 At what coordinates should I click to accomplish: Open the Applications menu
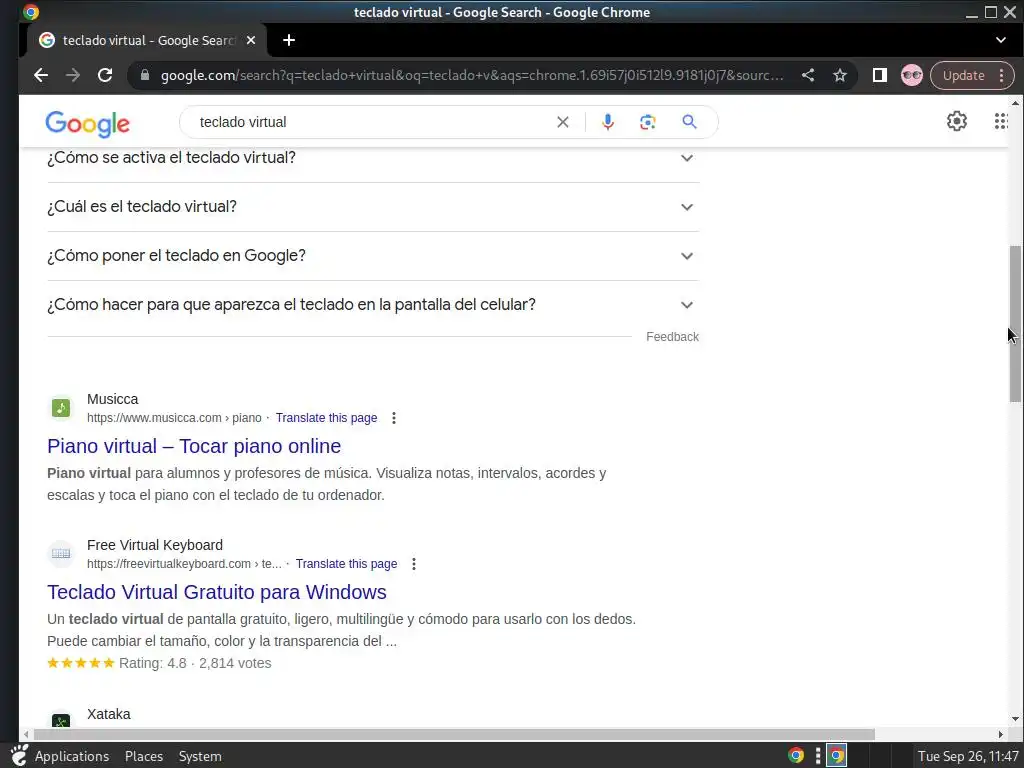(x=72, y=756)
